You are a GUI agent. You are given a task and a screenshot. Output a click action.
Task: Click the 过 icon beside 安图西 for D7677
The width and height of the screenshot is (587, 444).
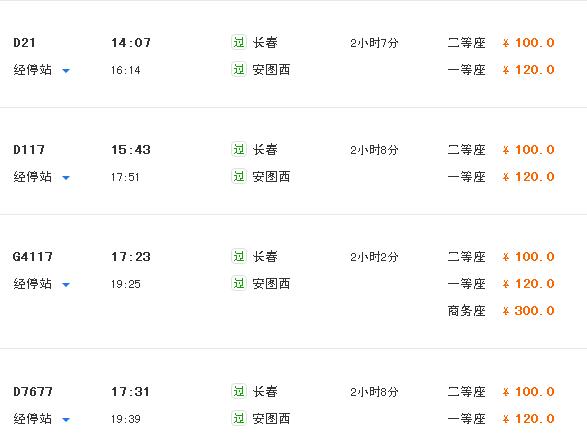[239, 418]
